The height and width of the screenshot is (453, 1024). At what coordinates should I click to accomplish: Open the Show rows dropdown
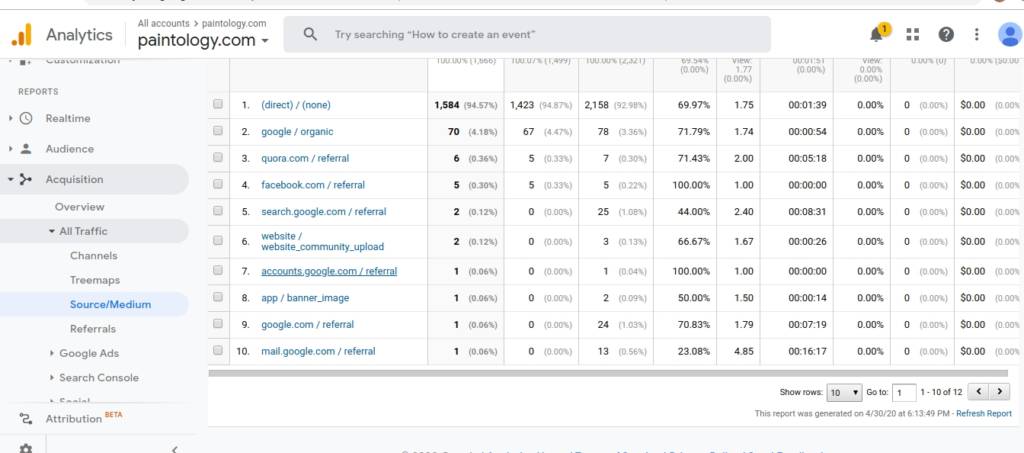[844, 393]
